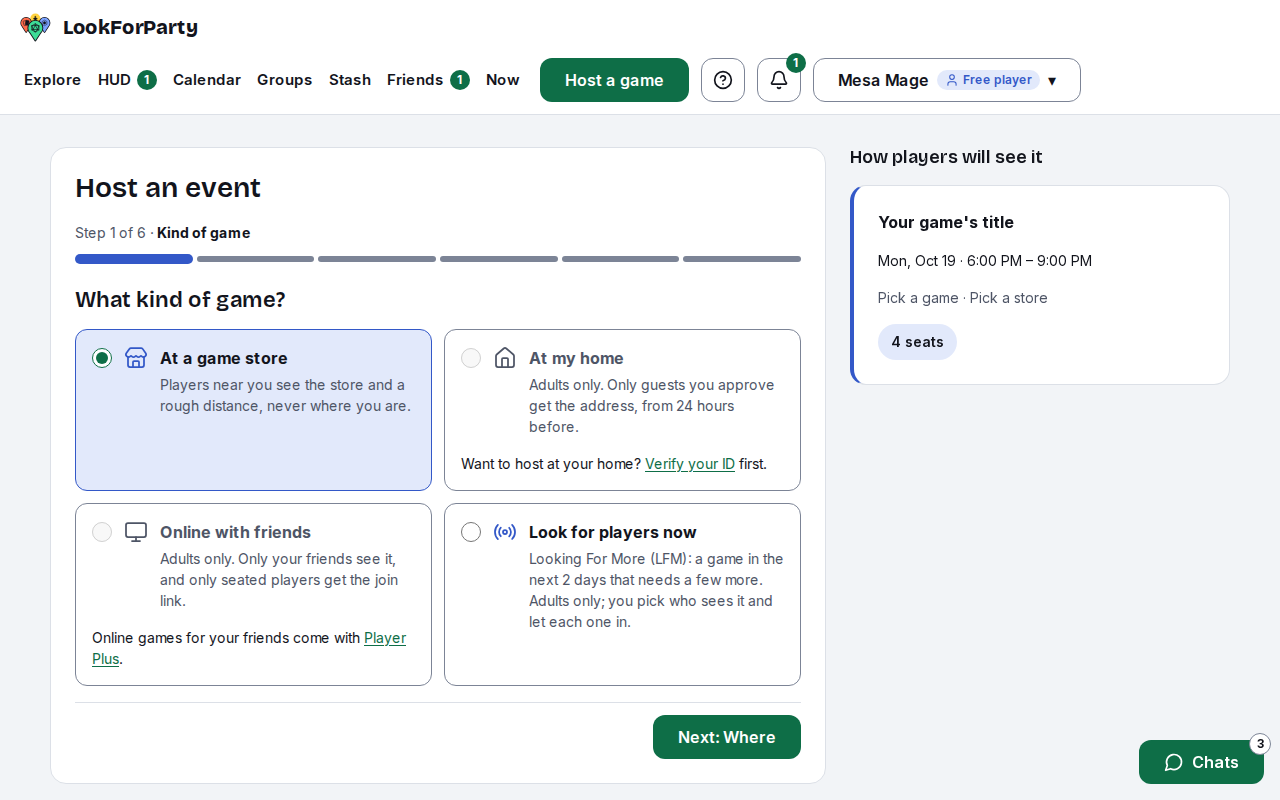Click the 'Look for players now' card title

pyautogui.click(x=613, y=532)
